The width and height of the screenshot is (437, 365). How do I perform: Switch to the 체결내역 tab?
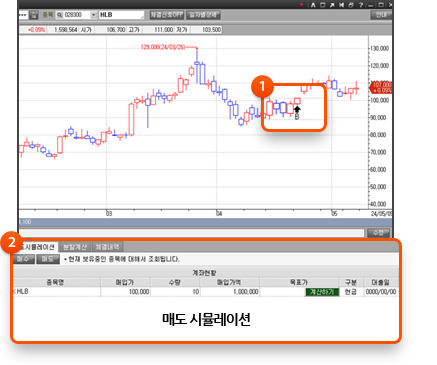tap(107, 247)
